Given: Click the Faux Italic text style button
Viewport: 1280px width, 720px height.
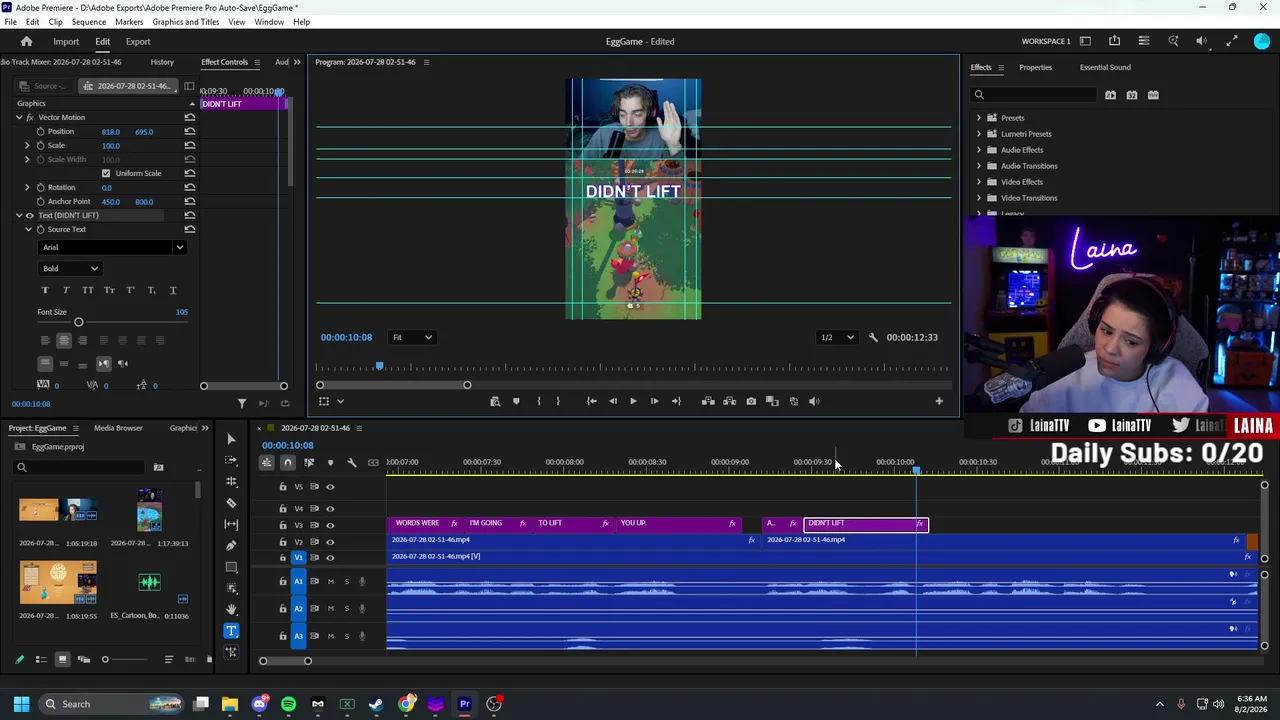Looking at the screenshot, I should point(66,290).
